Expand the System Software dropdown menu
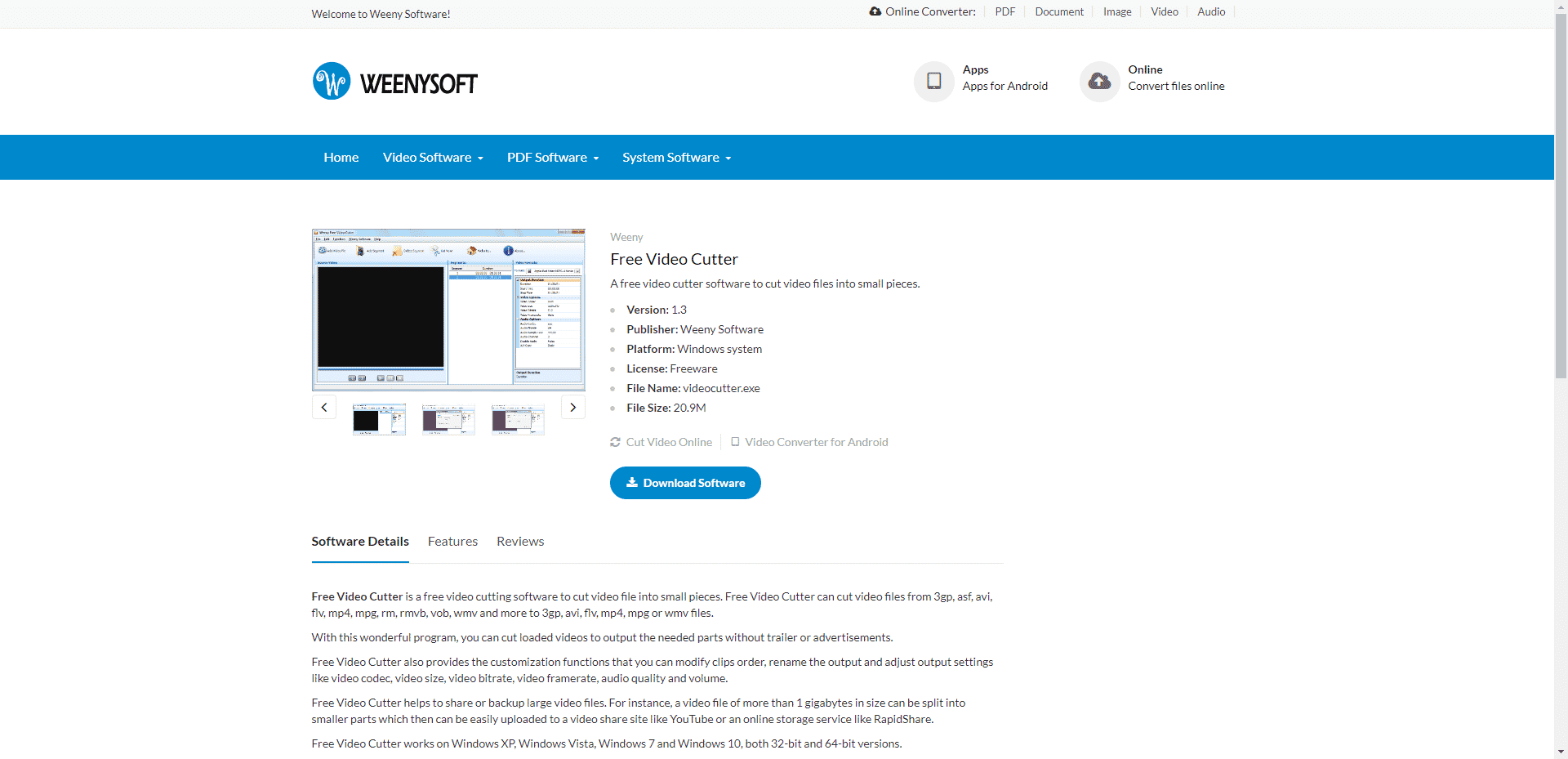 coord(676,158)
